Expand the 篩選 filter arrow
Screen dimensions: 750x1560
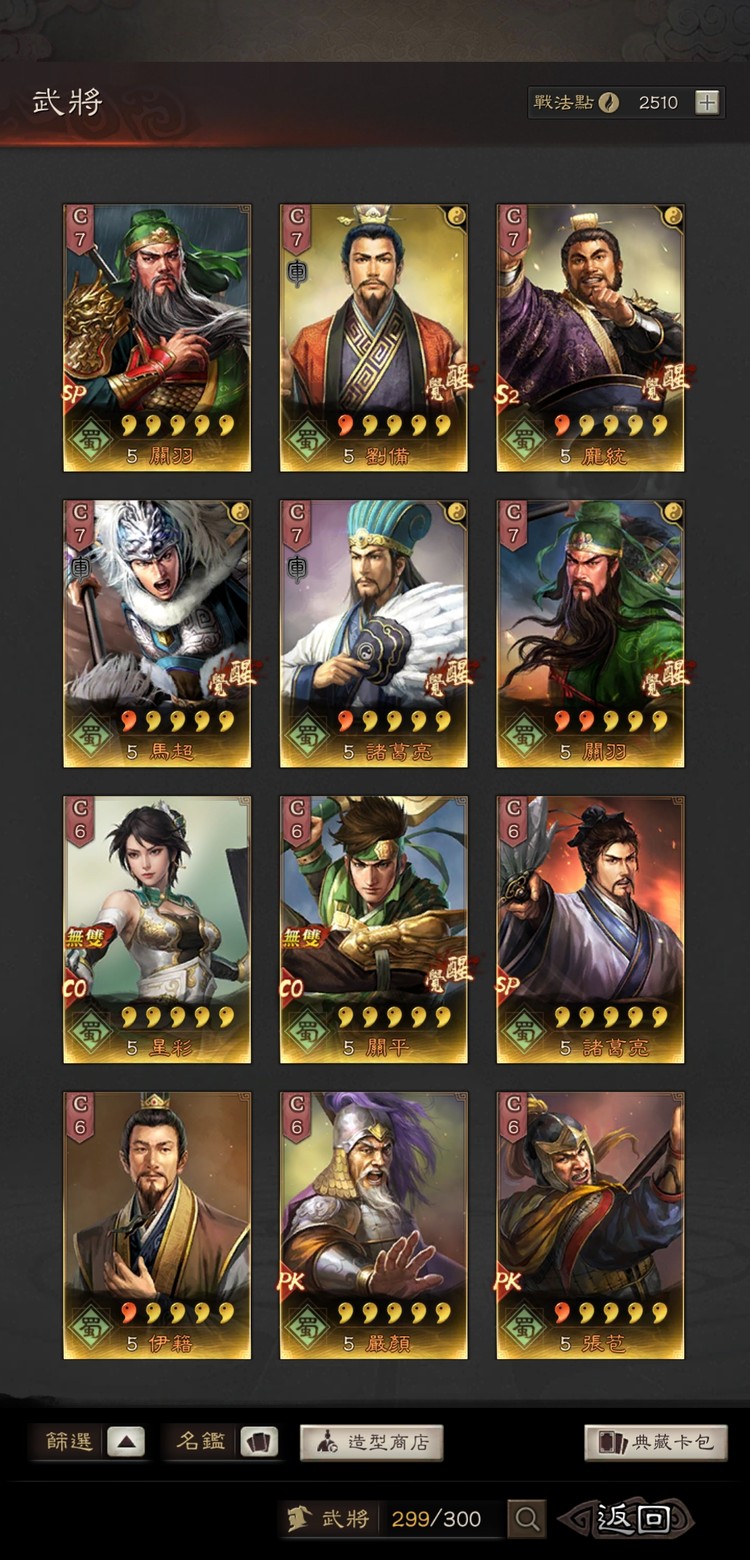click(126, 1442)
